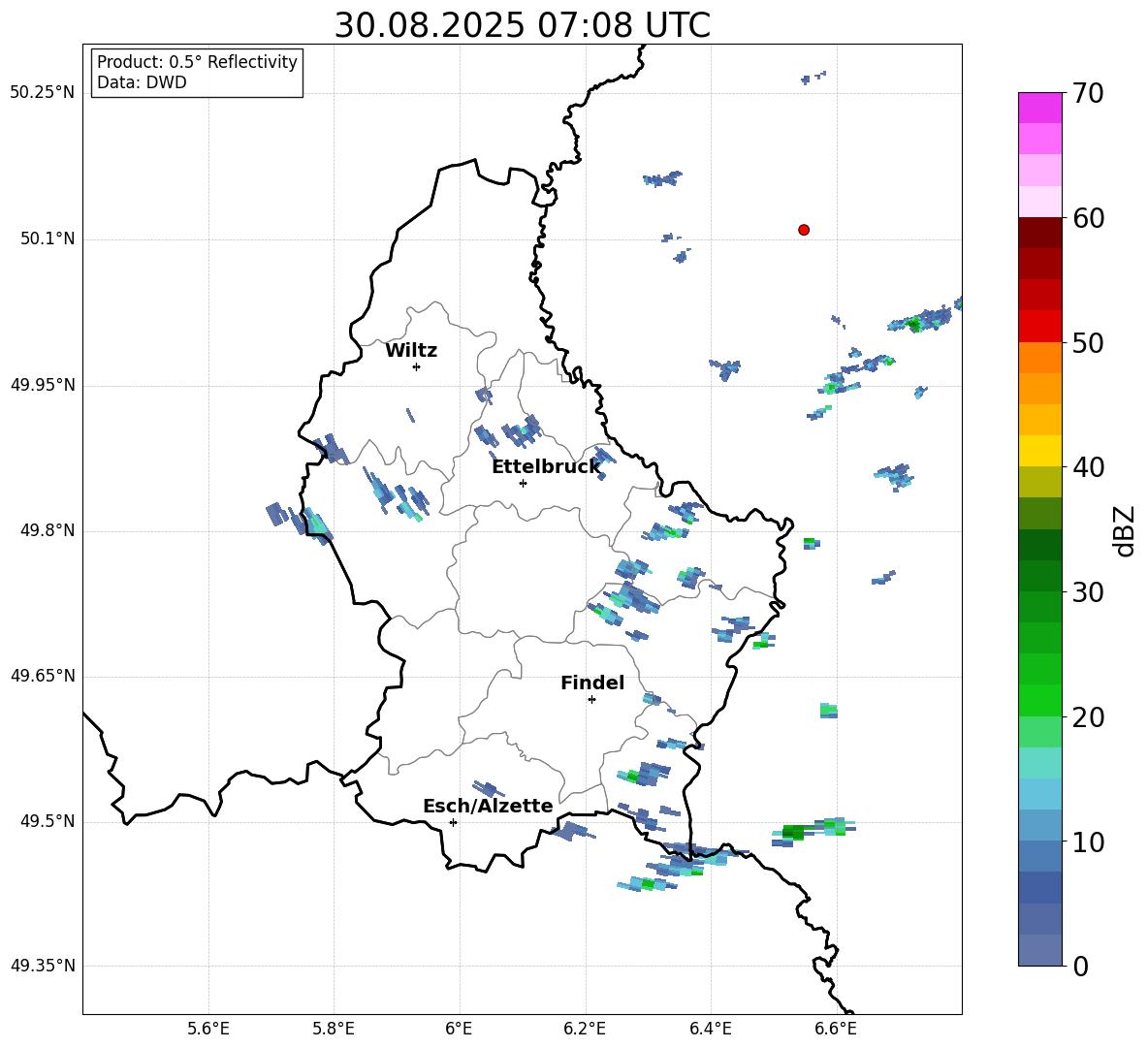
Task: Click the 50.25°N latitude label
Action: point(43,93)
